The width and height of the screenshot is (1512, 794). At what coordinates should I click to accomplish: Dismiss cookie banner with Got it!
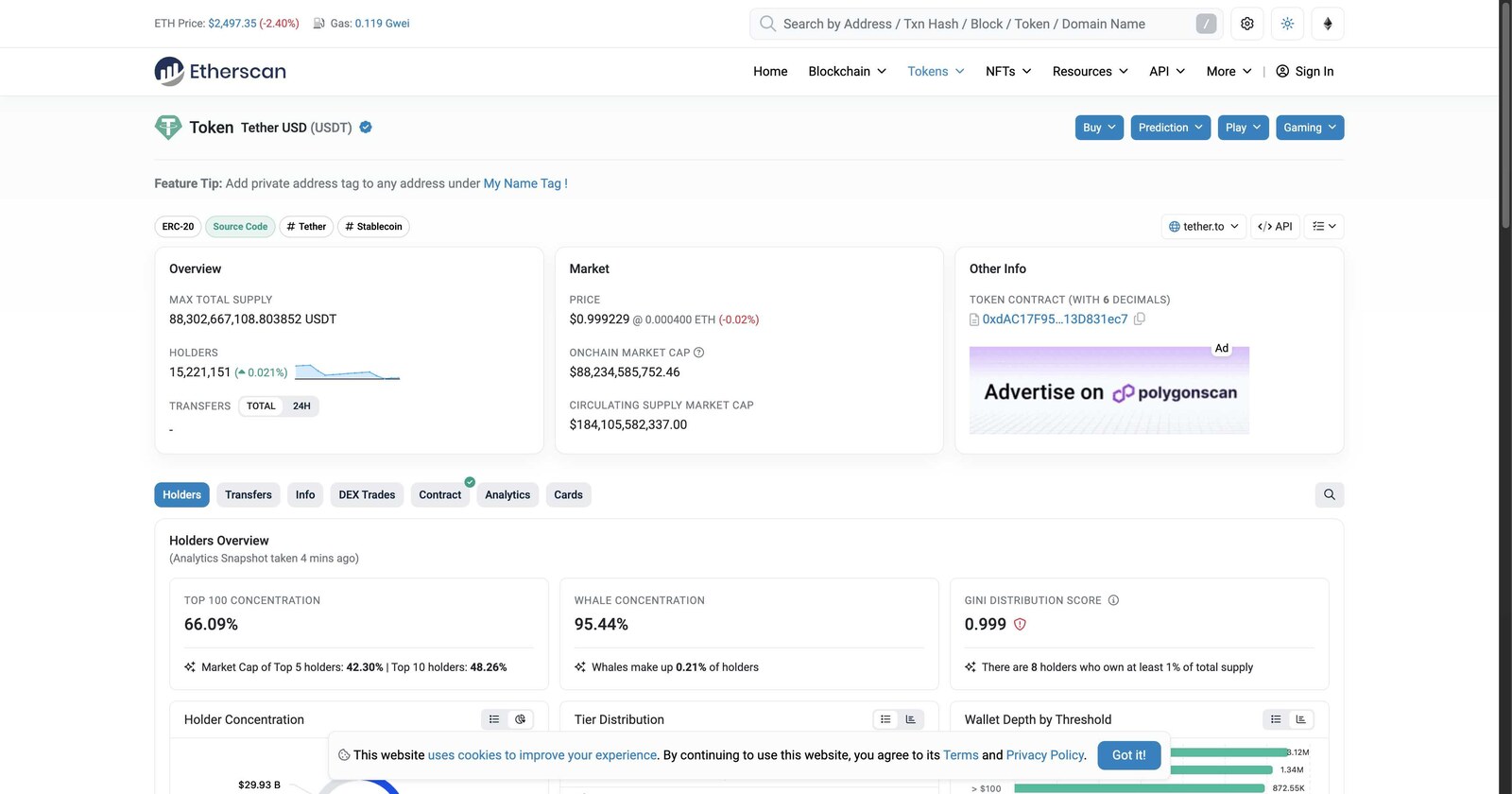tap(1129, 755)
